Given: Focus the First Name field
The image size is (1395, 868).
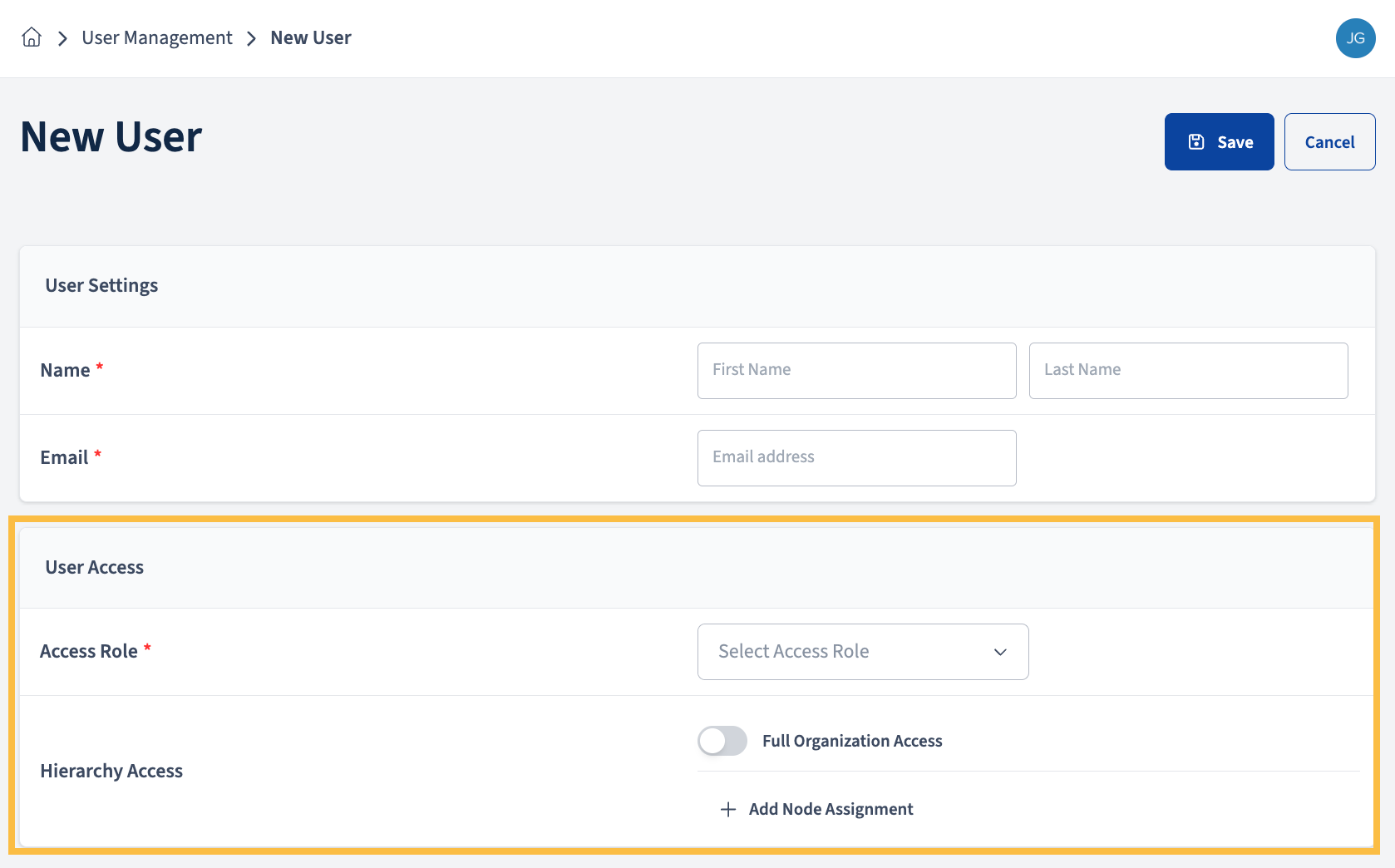Looking at the screenshot, I should click(x=856, y=371).
